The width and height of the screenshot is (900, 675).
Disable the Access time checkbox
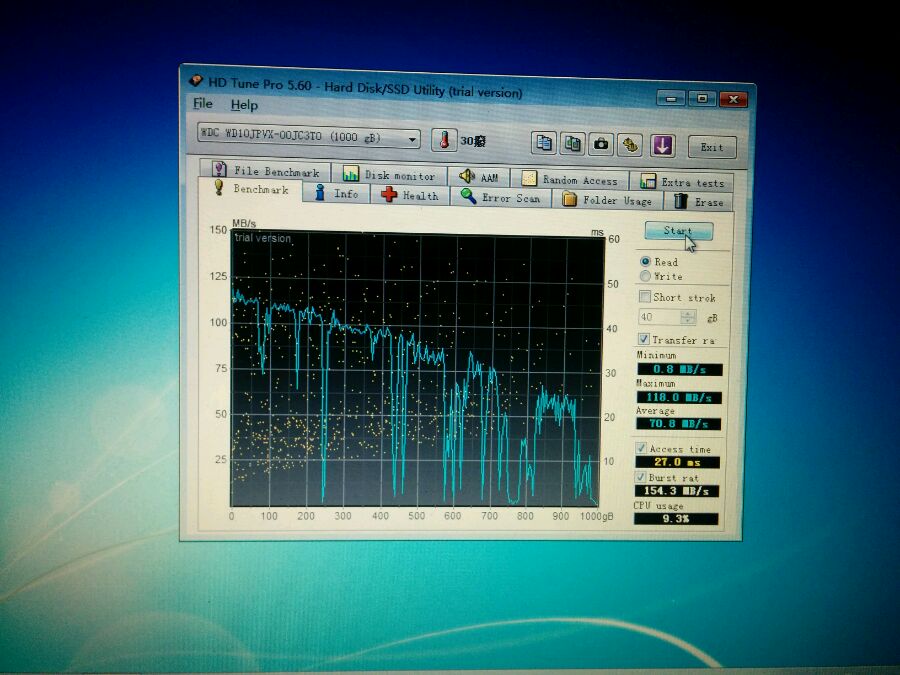pyautogui.click(x=641, y=449)
